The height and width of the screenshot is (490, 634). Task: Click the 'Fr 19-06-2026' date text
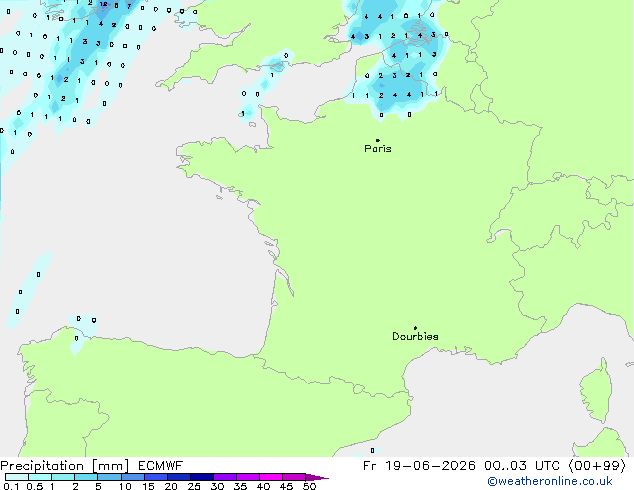click(x=419, y=466)
